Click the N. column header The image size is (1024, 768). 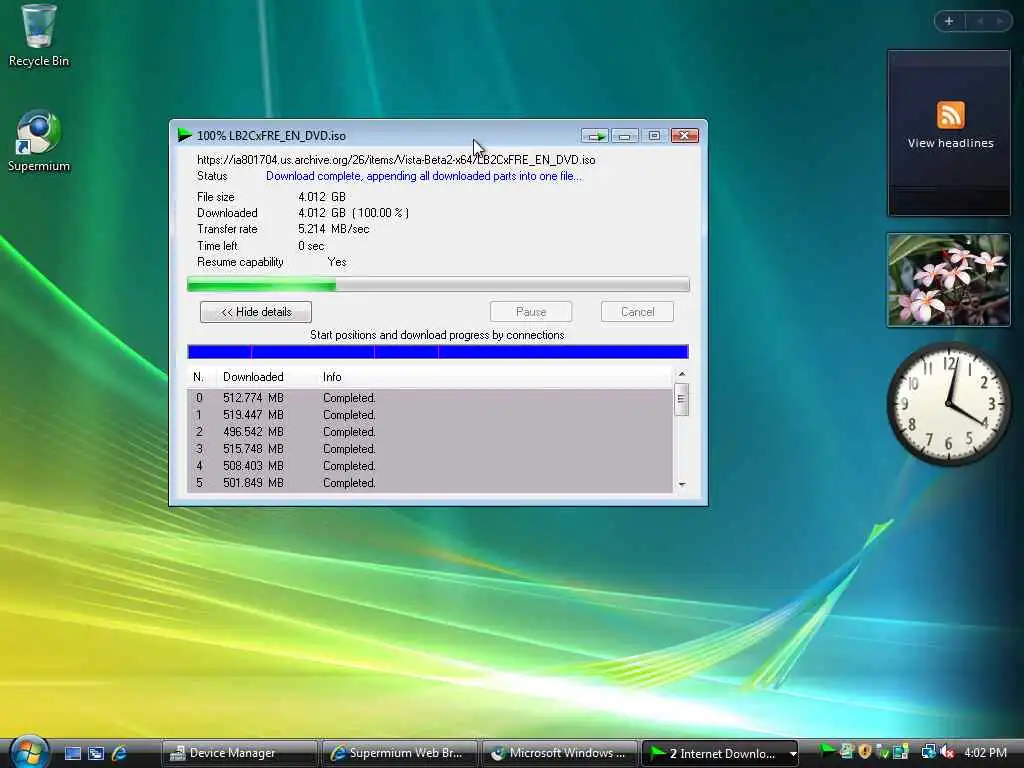[x=199, y=377]
